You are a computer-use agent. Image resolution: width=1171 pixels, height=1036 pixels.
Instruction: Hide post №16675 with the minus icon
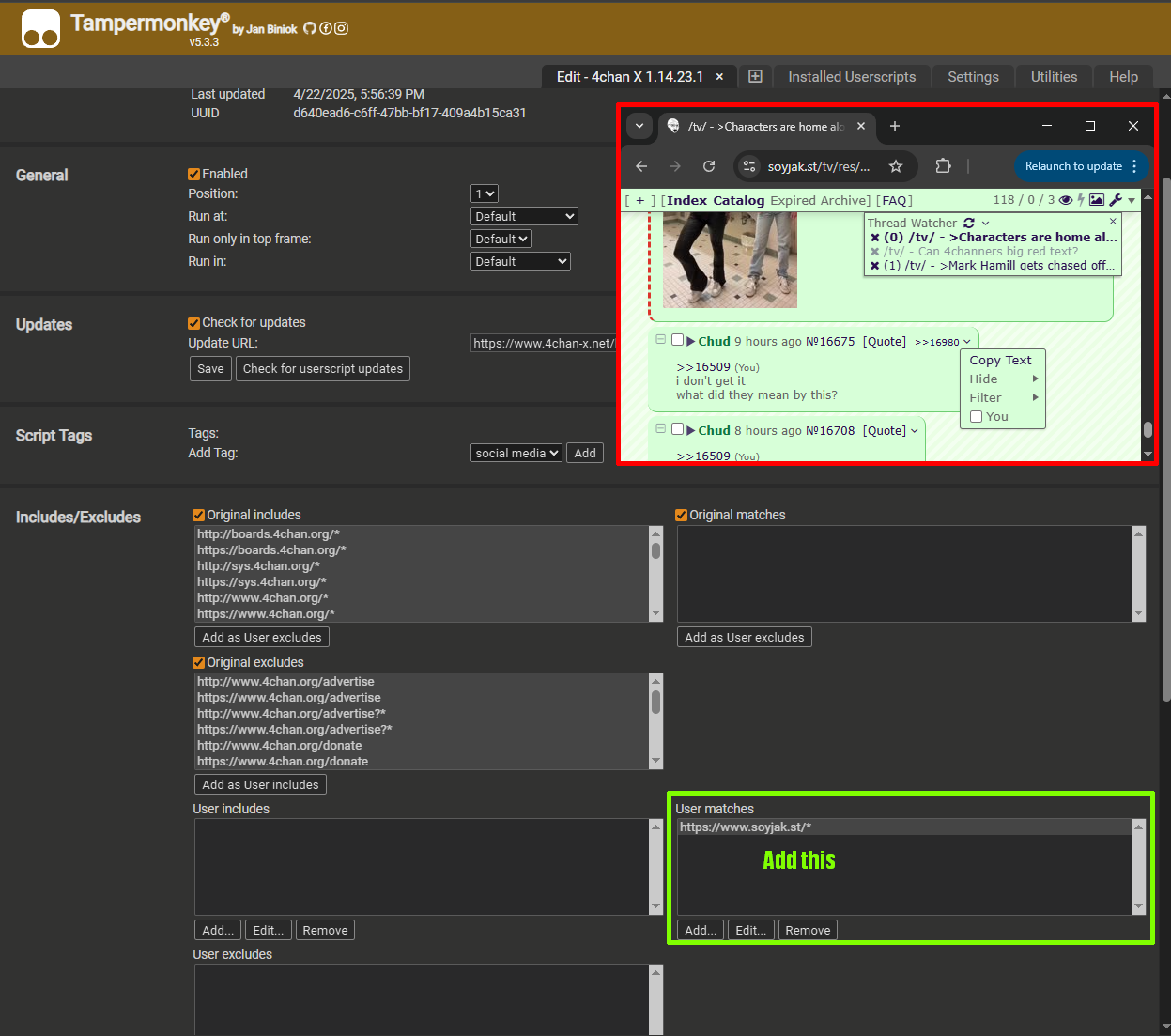(x=660, y=340)
